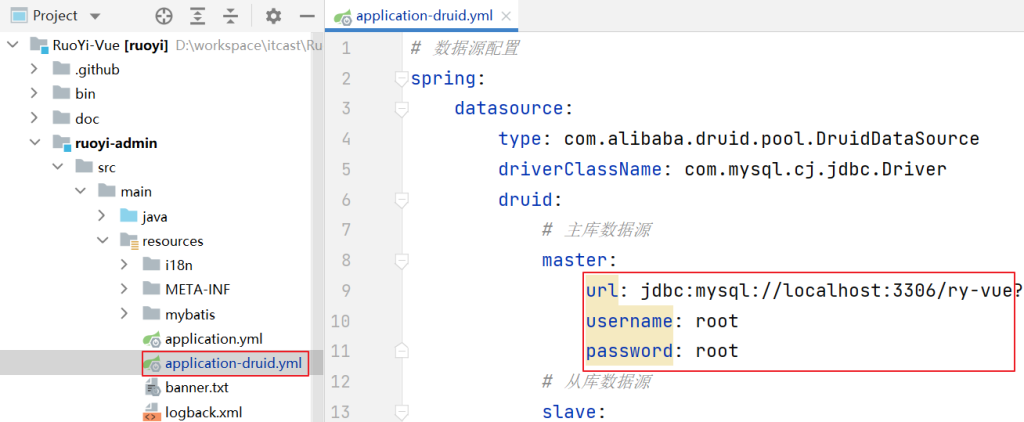1024x422 pixels.
Task: Select the mybatis folder
Action: tap(190, 314)
